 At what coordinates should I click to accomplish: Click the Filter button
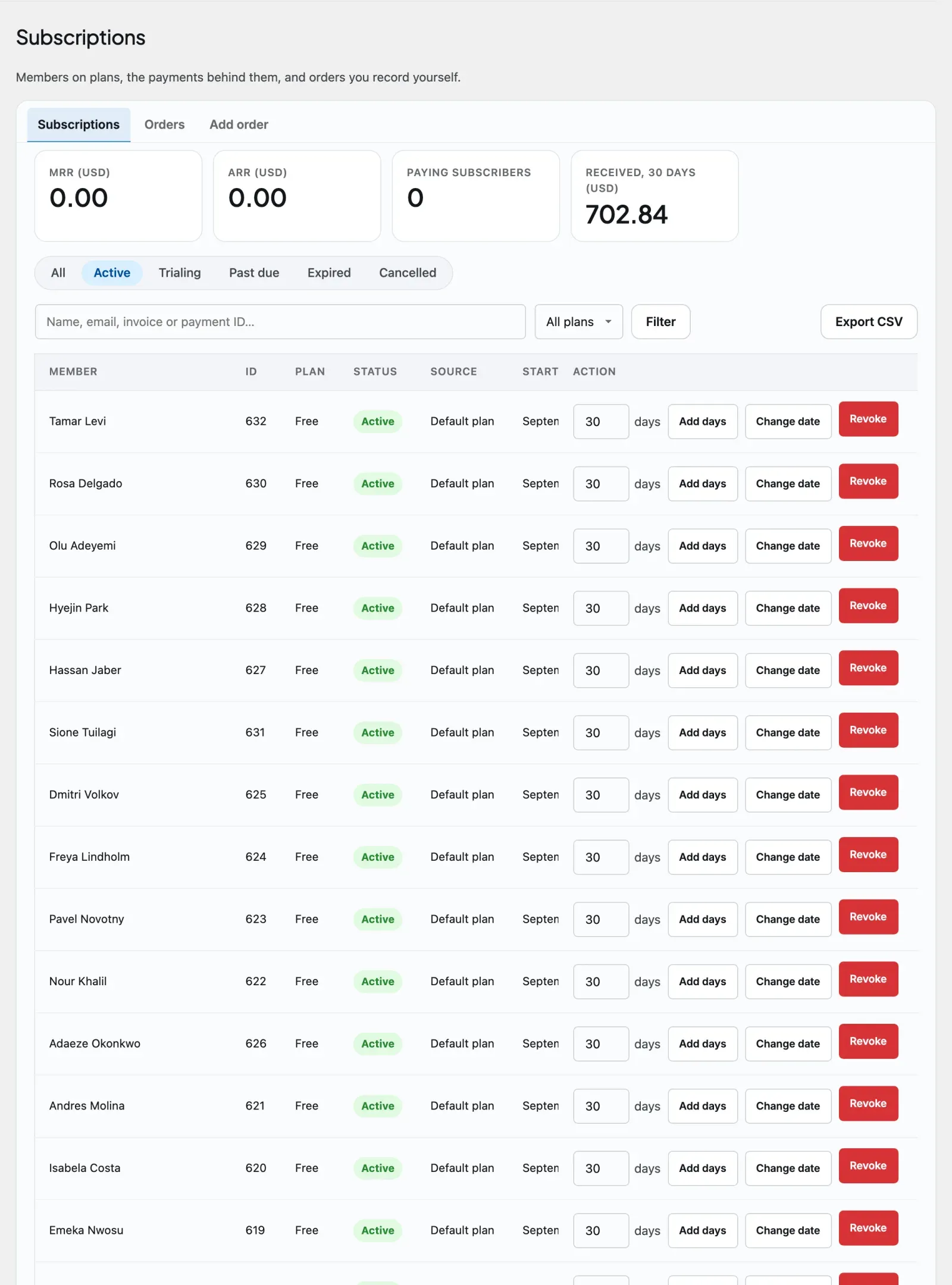[x=660, y=322]
